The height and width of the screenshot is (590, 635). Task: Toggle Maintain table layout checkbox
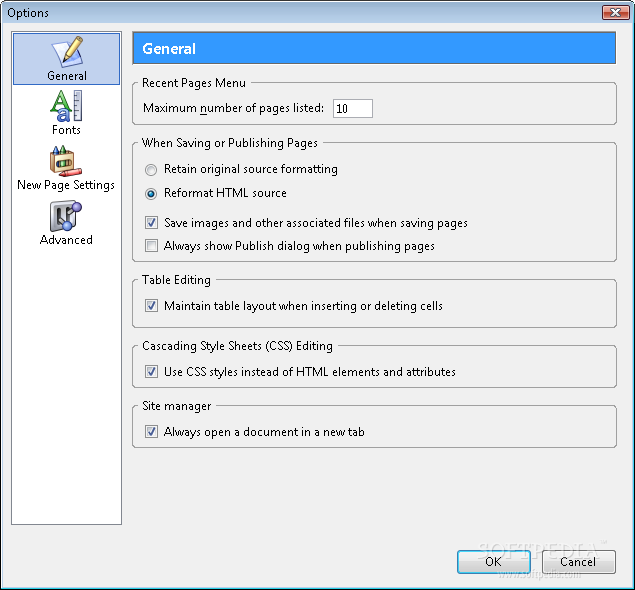coord(151,305)
